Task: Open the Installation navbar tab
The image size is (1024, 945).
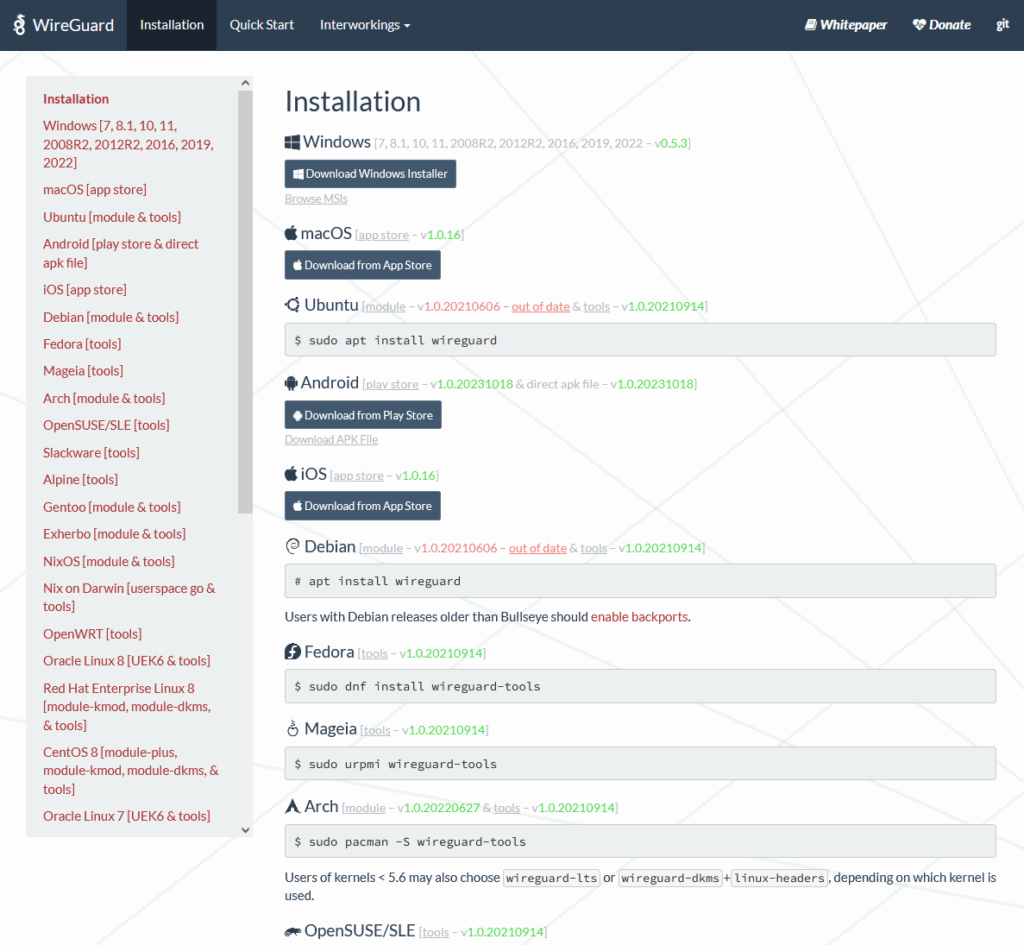Action: point(172,25)
